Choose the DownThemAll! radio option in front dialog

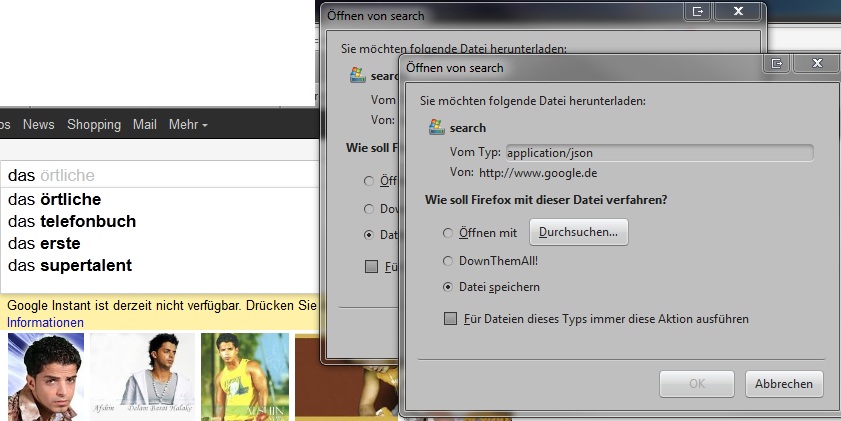tap(448, 261)
